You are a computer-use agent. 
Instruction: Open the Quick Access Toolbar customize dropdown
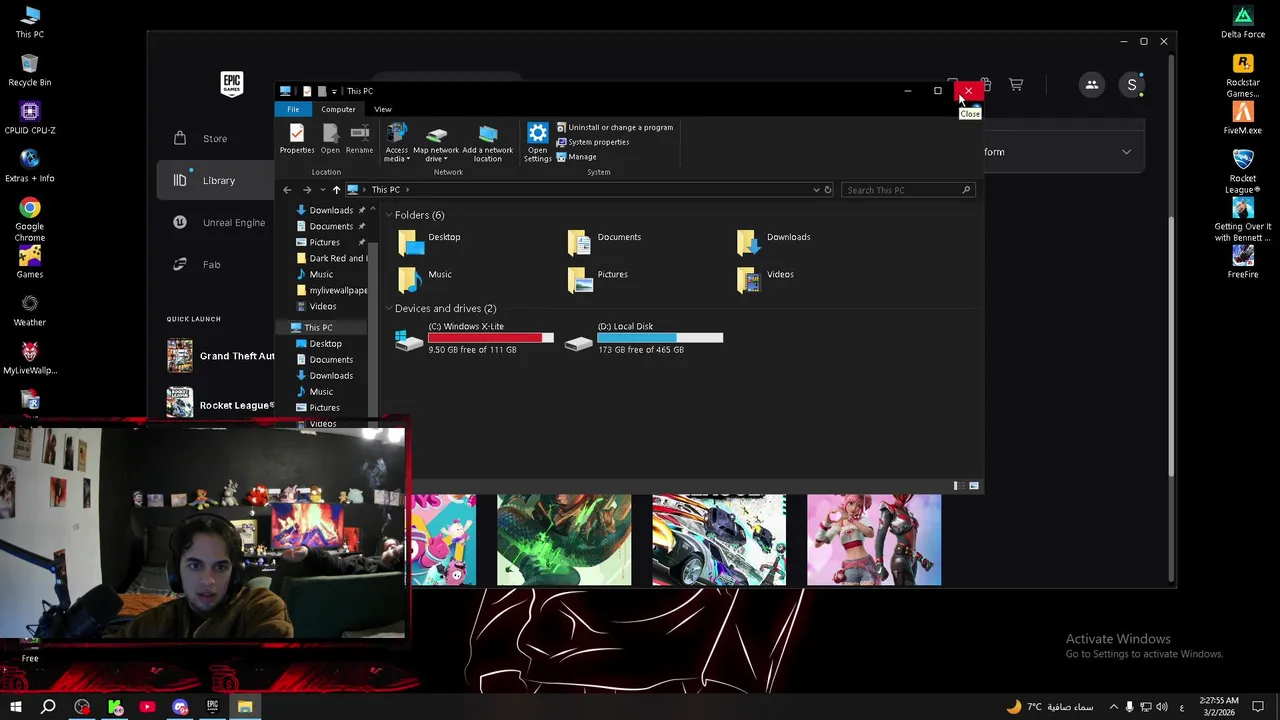pyautogui.click(x=334, y=91)
